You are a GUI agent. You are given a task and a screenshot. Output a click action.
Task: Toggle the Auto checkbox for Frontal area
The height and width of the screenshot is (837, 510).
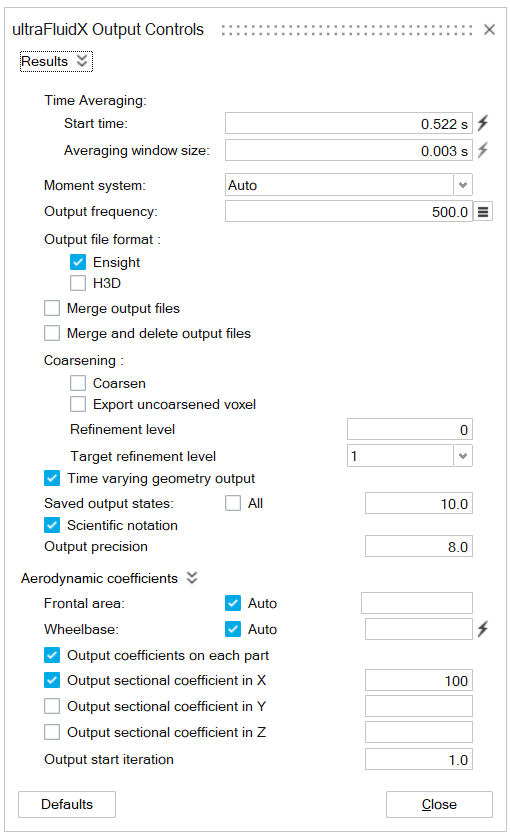pyautogui.click(x=233, y=603)
